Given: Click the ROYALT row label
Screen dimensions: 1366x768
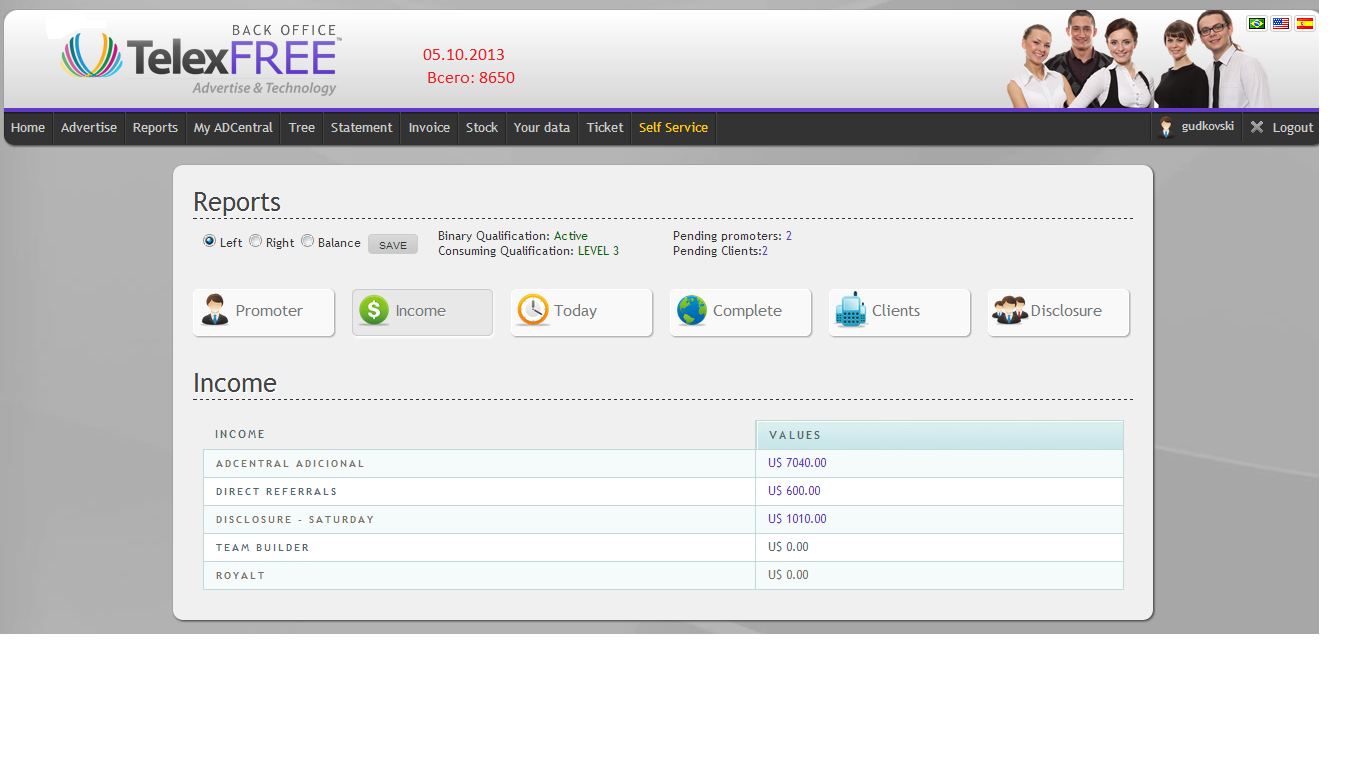Looking at the screenshot, I should point(240,576).
